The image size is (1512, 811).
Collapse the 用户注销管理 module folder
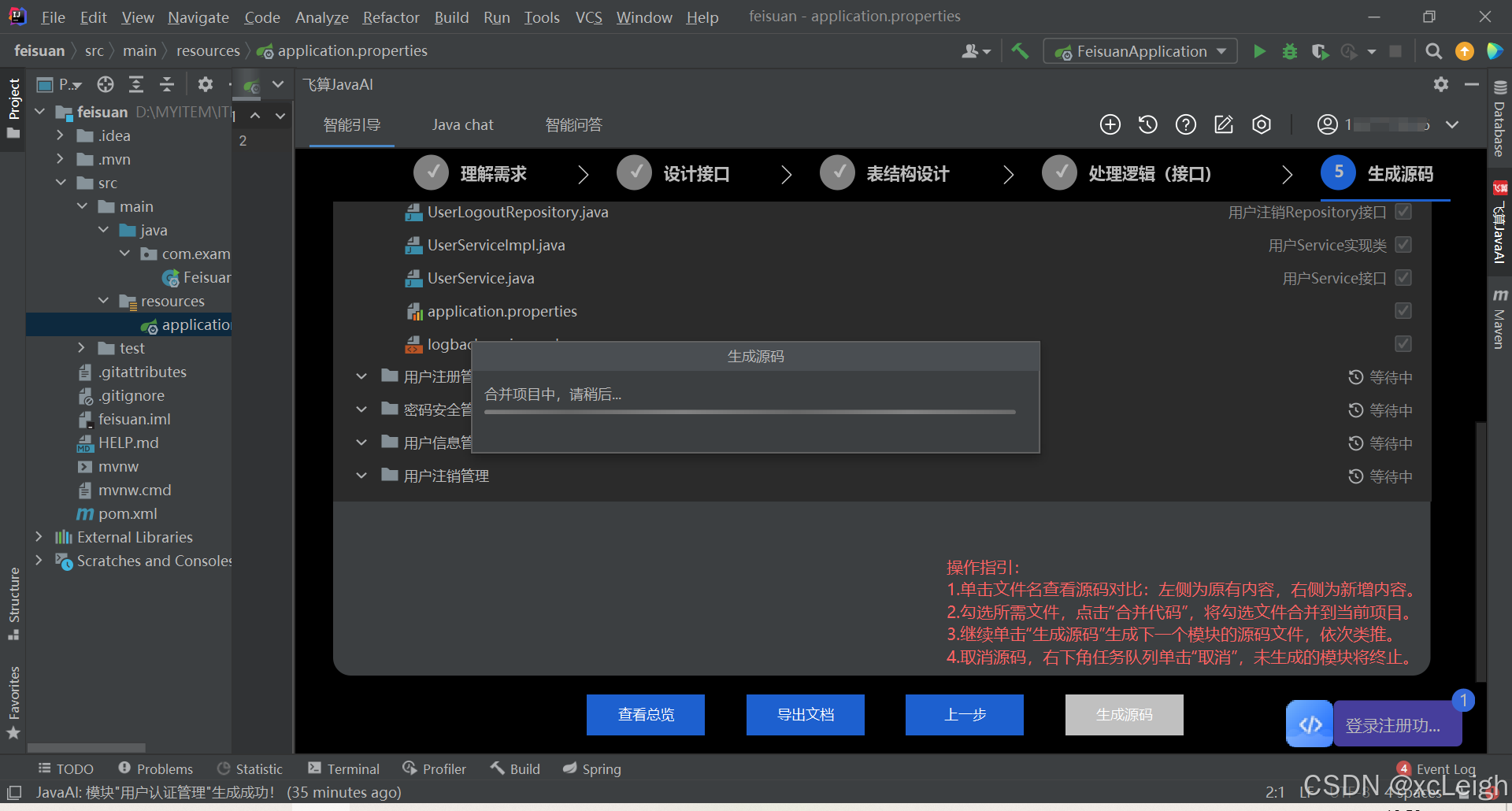(361, 476)
